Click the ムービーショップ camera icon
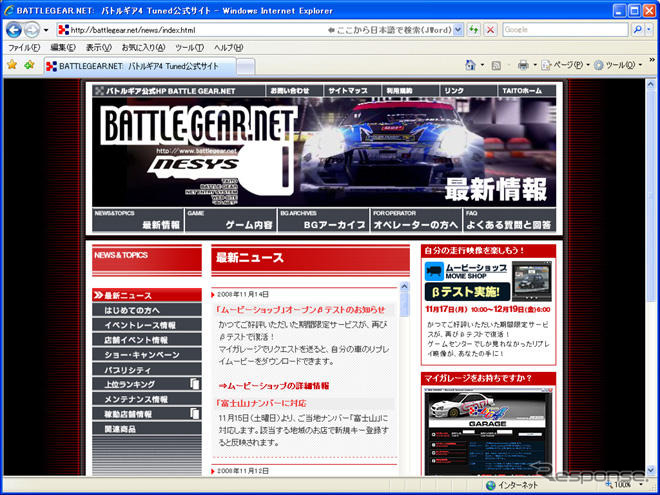Viewport: 660px width, 495px height. coord(434,271)
